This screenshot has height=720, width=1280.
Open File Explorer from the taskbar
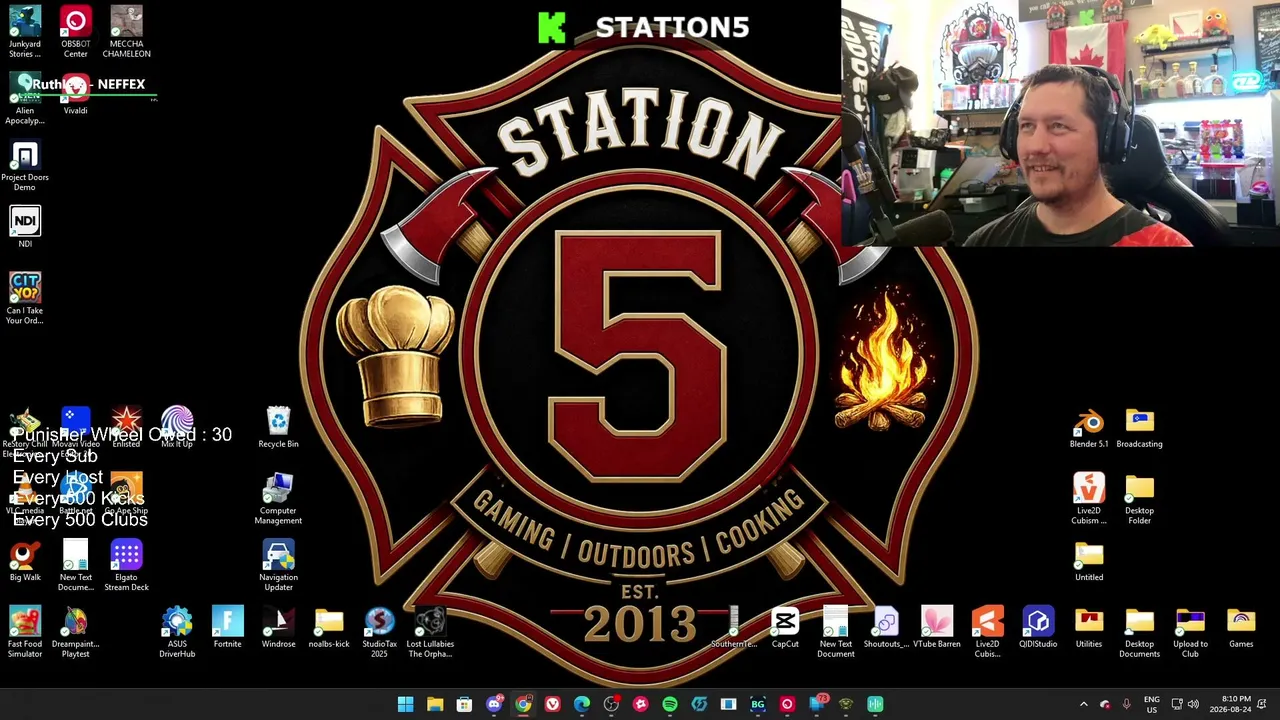point(435,704)
